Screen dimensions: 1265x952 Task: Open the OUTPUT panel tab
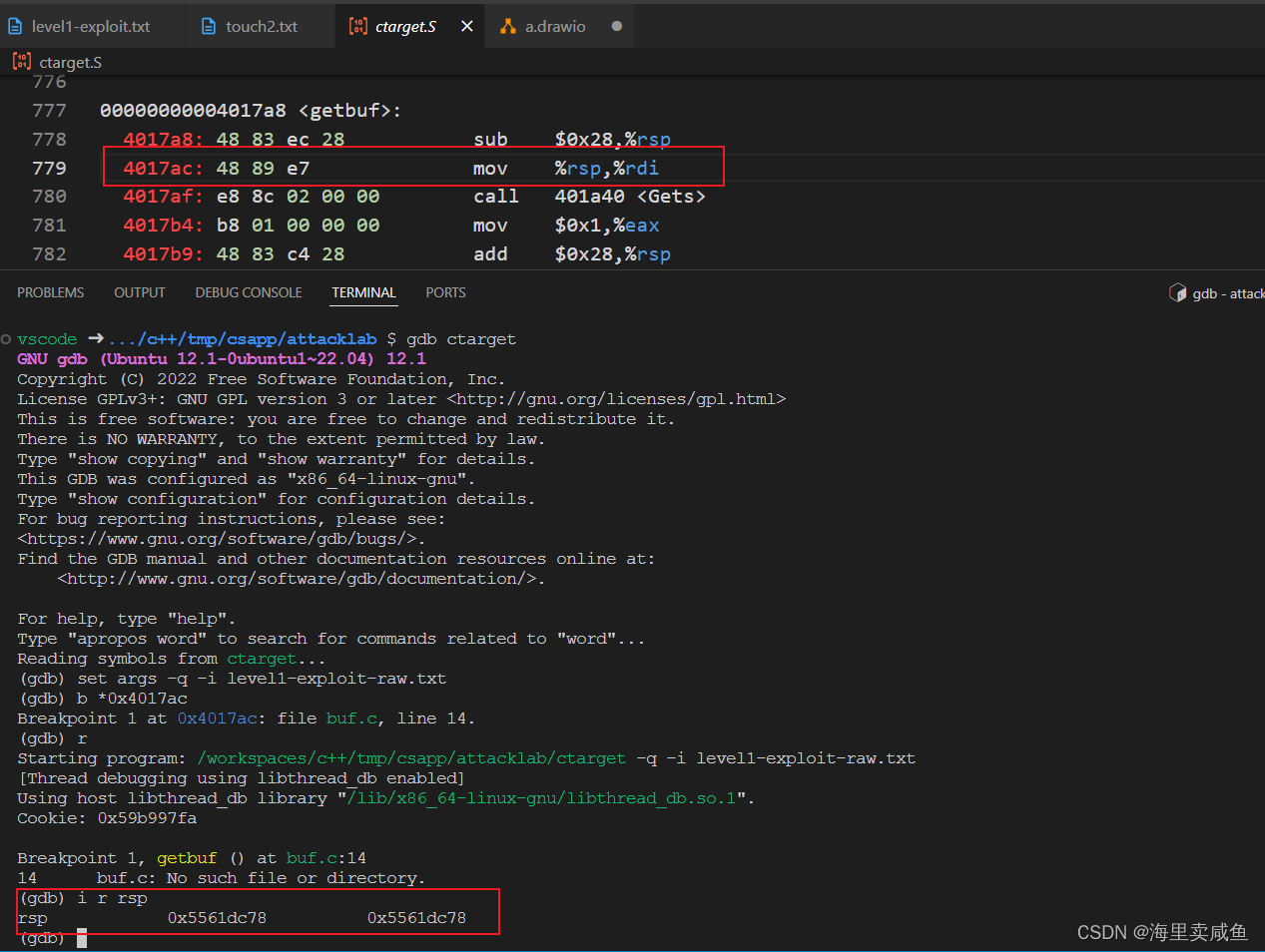point(140,292)
